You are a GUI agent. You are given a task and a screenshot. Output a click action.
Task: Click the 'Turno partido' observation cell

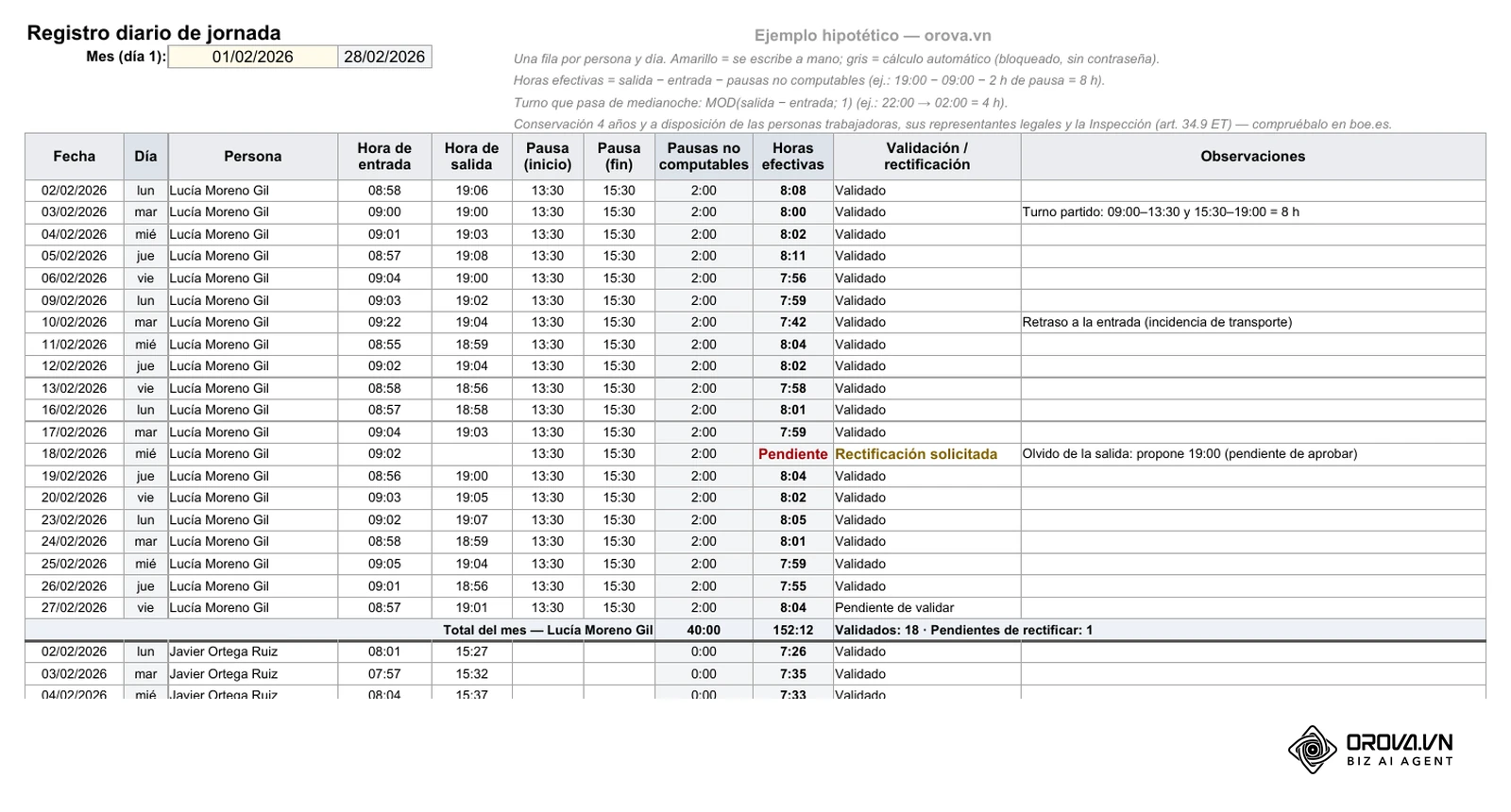(1253, 212)
